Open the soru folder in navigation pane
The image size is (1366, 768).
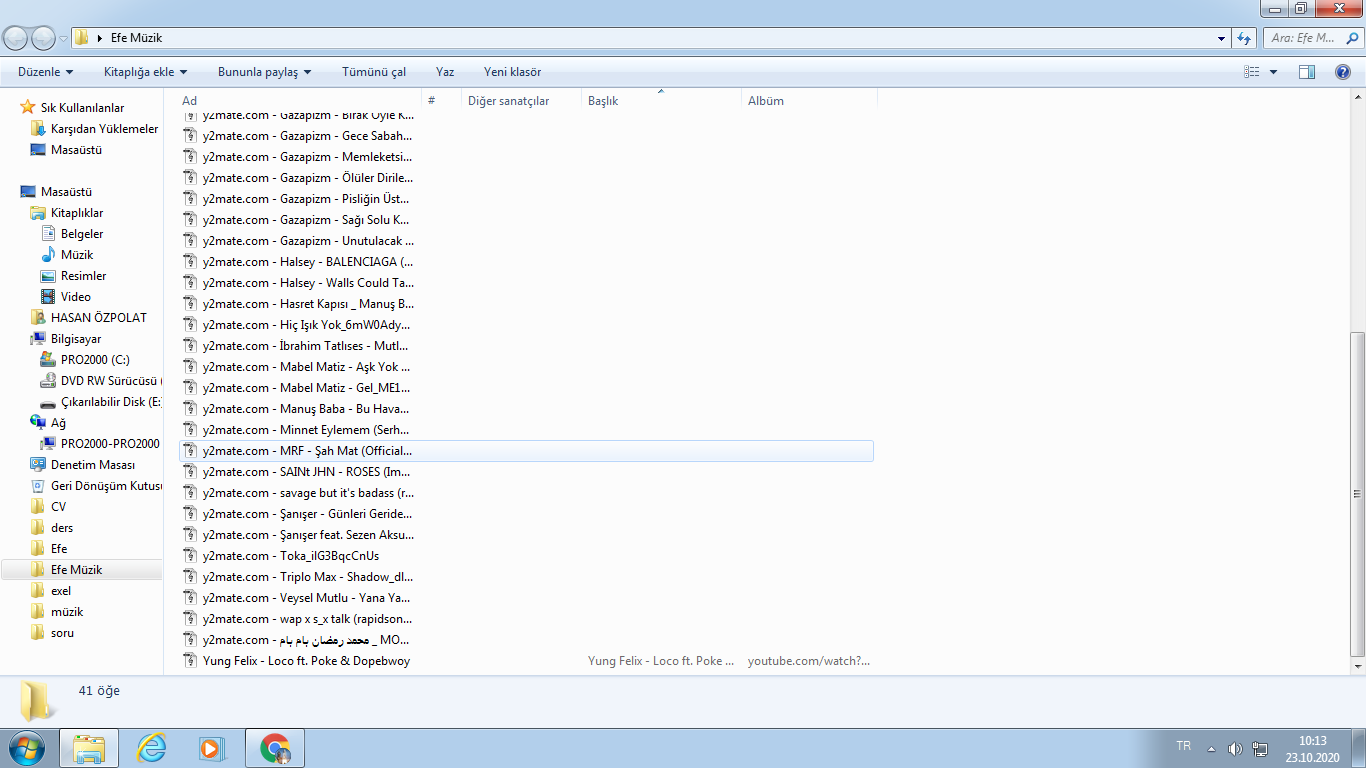[x=51, y=633]
